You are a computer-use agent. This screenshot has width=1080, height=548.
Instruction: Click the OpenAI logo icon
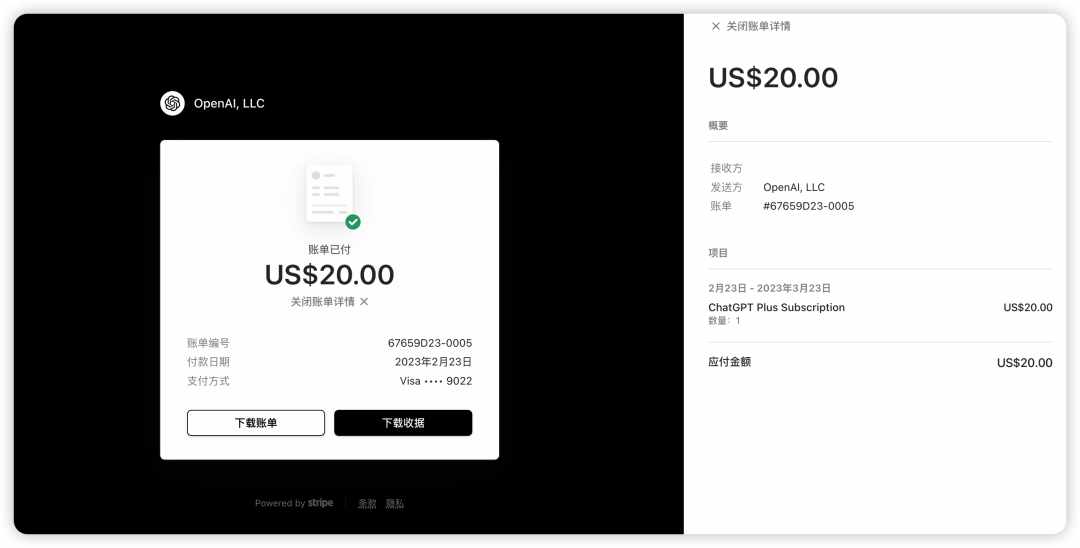172,103
